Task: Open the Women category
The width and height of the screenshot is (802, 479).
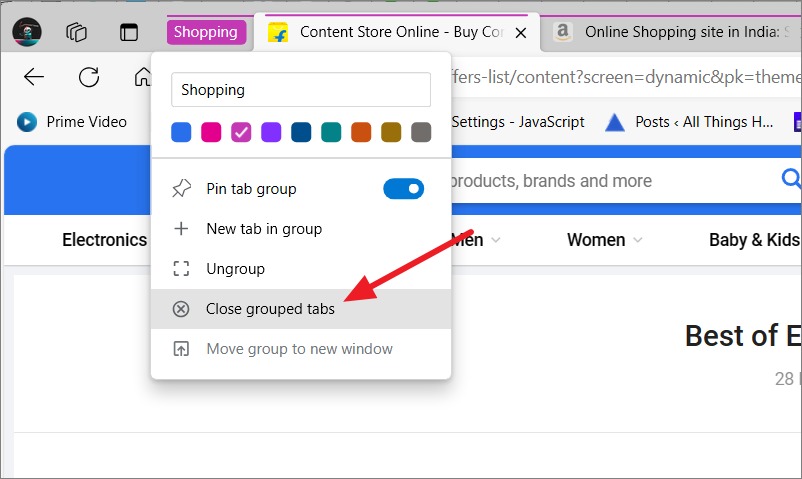Action: [596, 240]
